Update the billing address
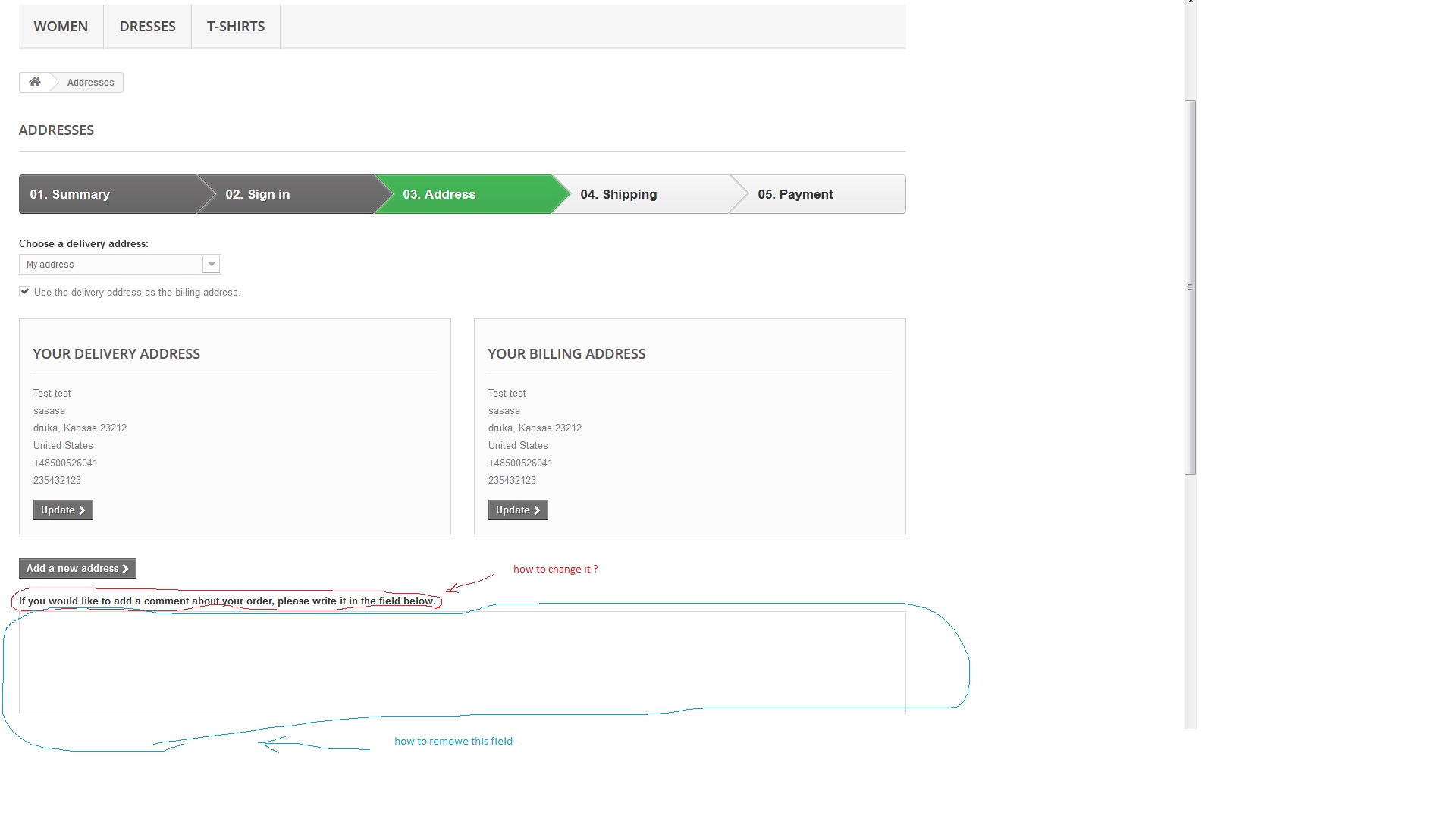The height and width of the screenshot is (819, 1456). pyautogui.click(x=518, y=510)
